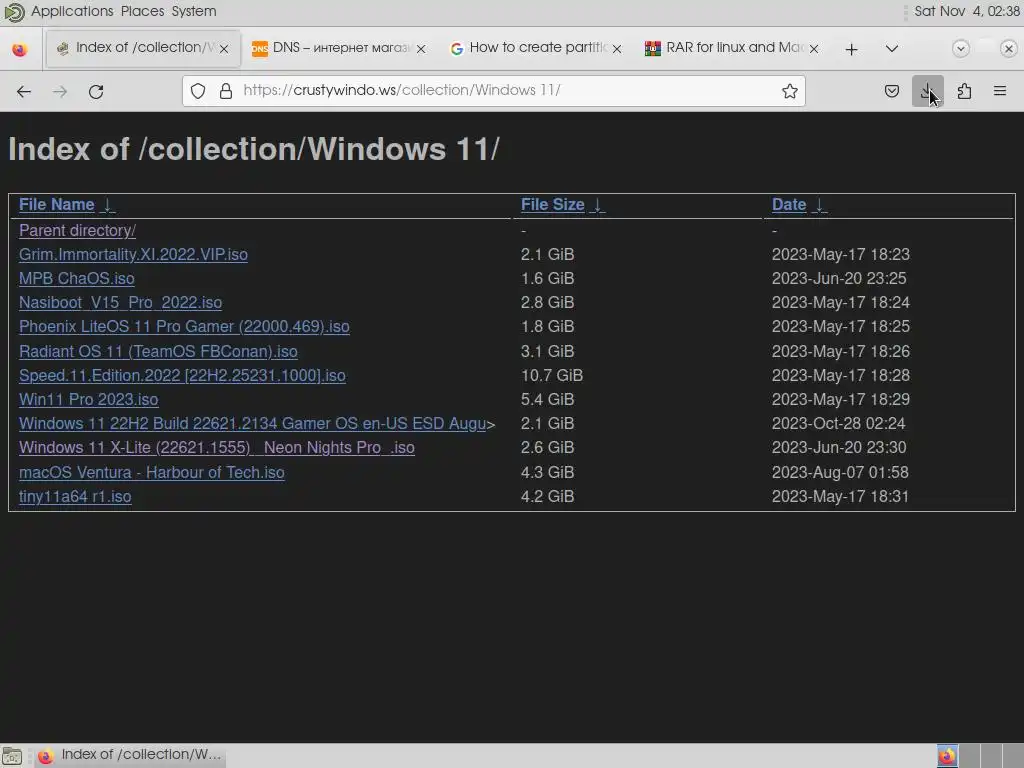Viewport: 1024px width, 768px height.
Task: Open the Places menu
Action: [142, 11]
